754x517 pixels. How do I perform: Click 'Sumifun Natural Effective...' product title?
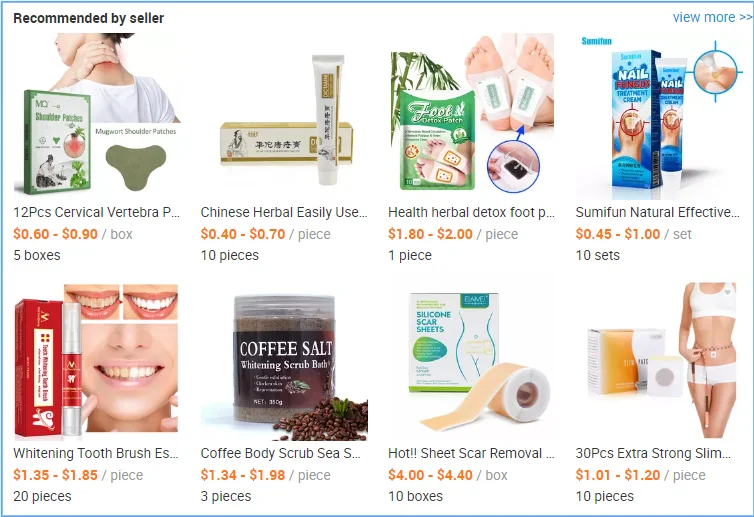point(658,212)
